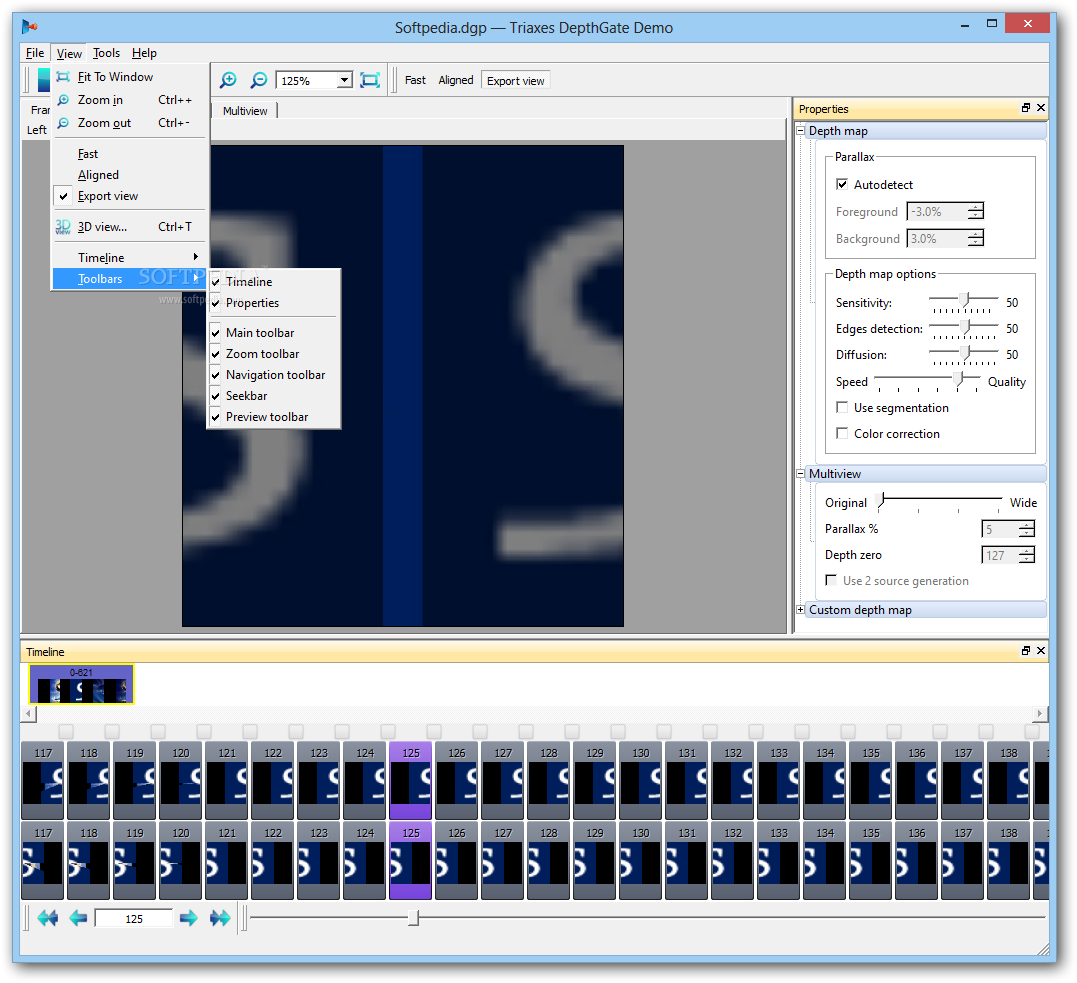
Task: Switch to the Multiview tab
Action: tap(245, 111)
